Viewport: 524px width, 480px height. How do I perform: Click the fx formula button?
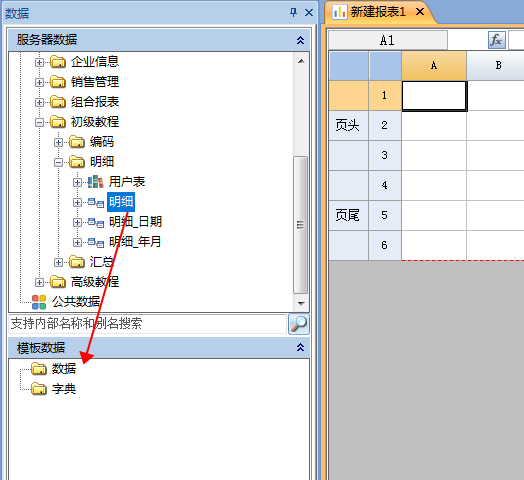click(496, 40)
